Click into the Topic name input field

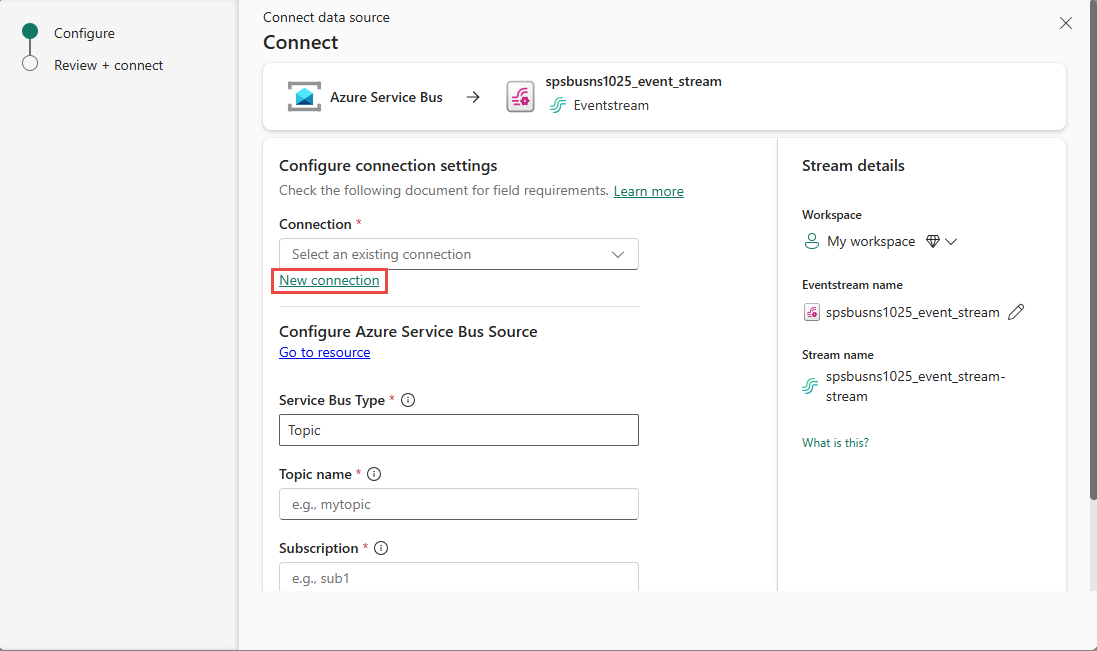(x=458, y=504)
